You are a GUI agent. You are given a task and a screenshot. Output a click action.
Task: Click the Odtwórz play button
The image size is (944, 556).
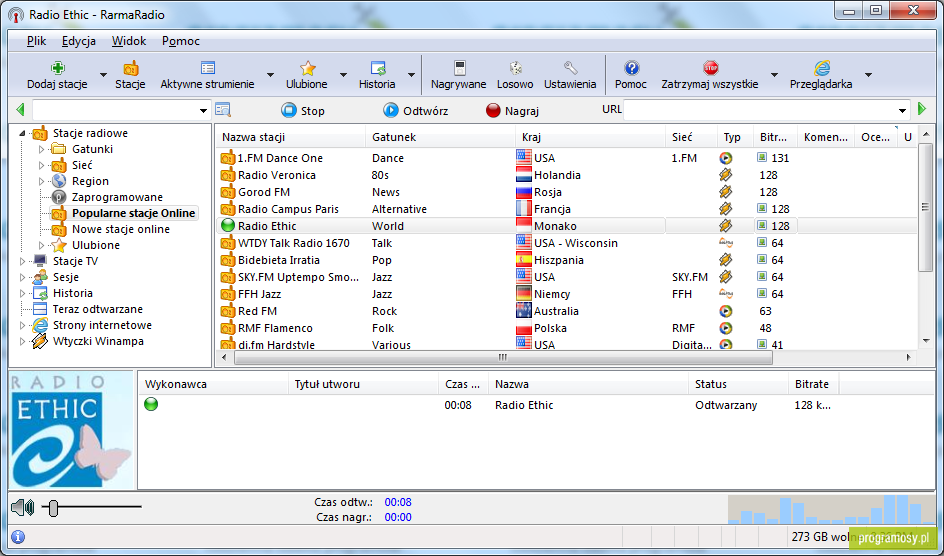415,111
